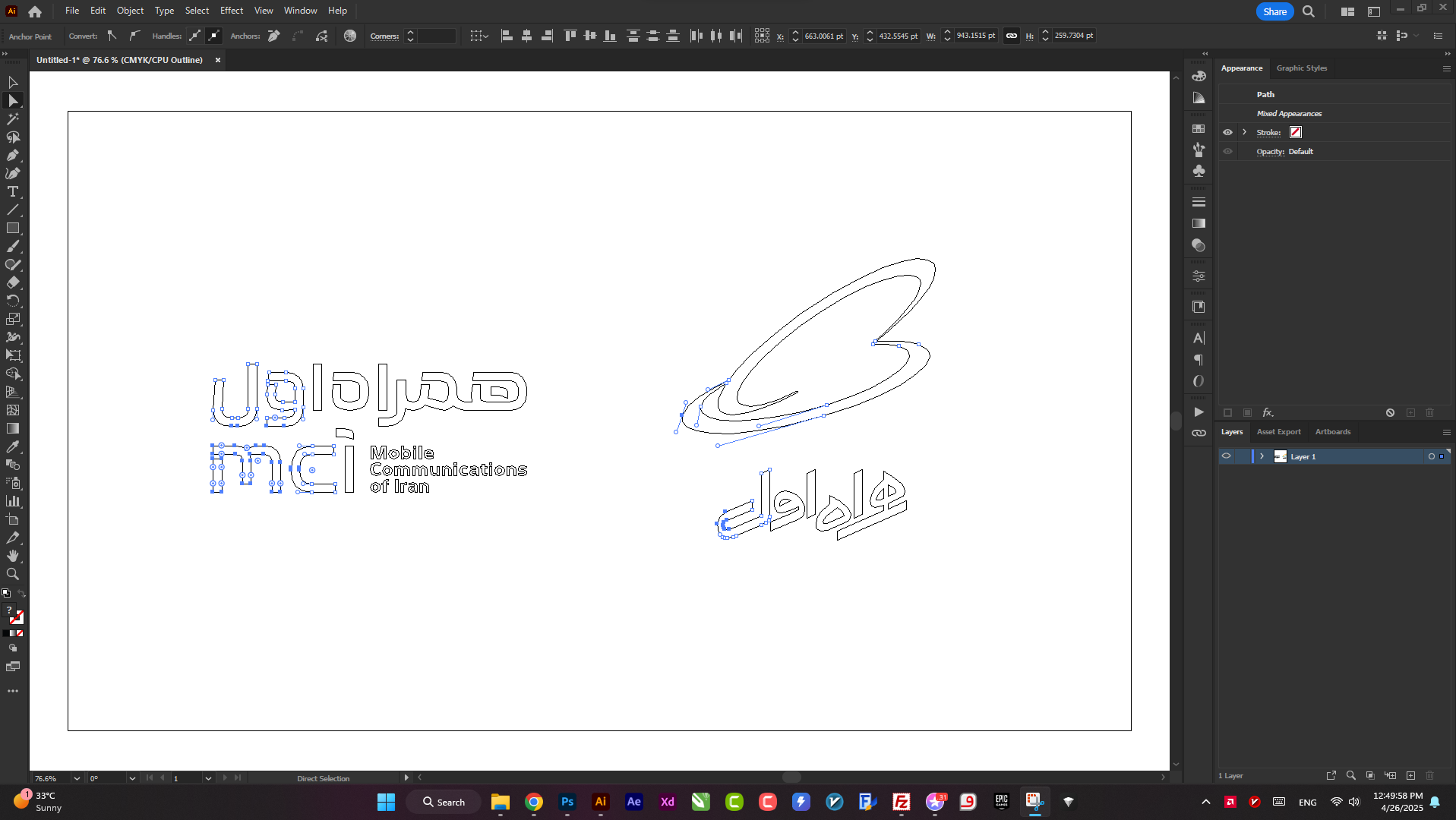Click Clear Appearance icon

(1390, 413)
